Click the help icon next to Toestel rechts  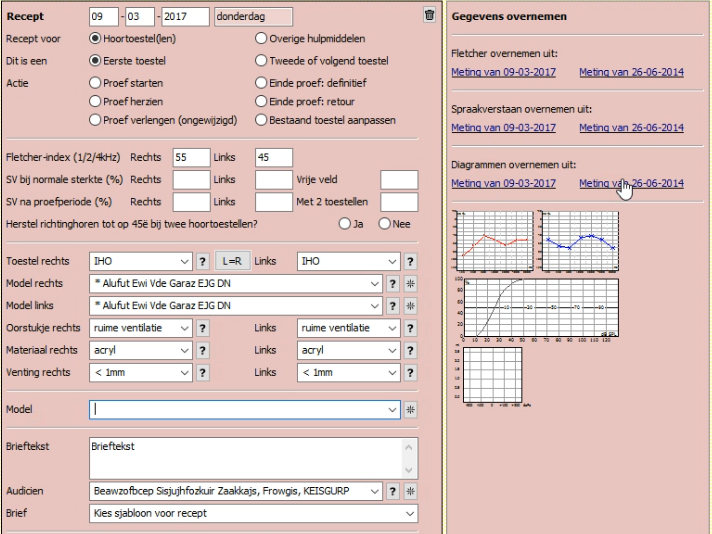[x=203, y=261]
